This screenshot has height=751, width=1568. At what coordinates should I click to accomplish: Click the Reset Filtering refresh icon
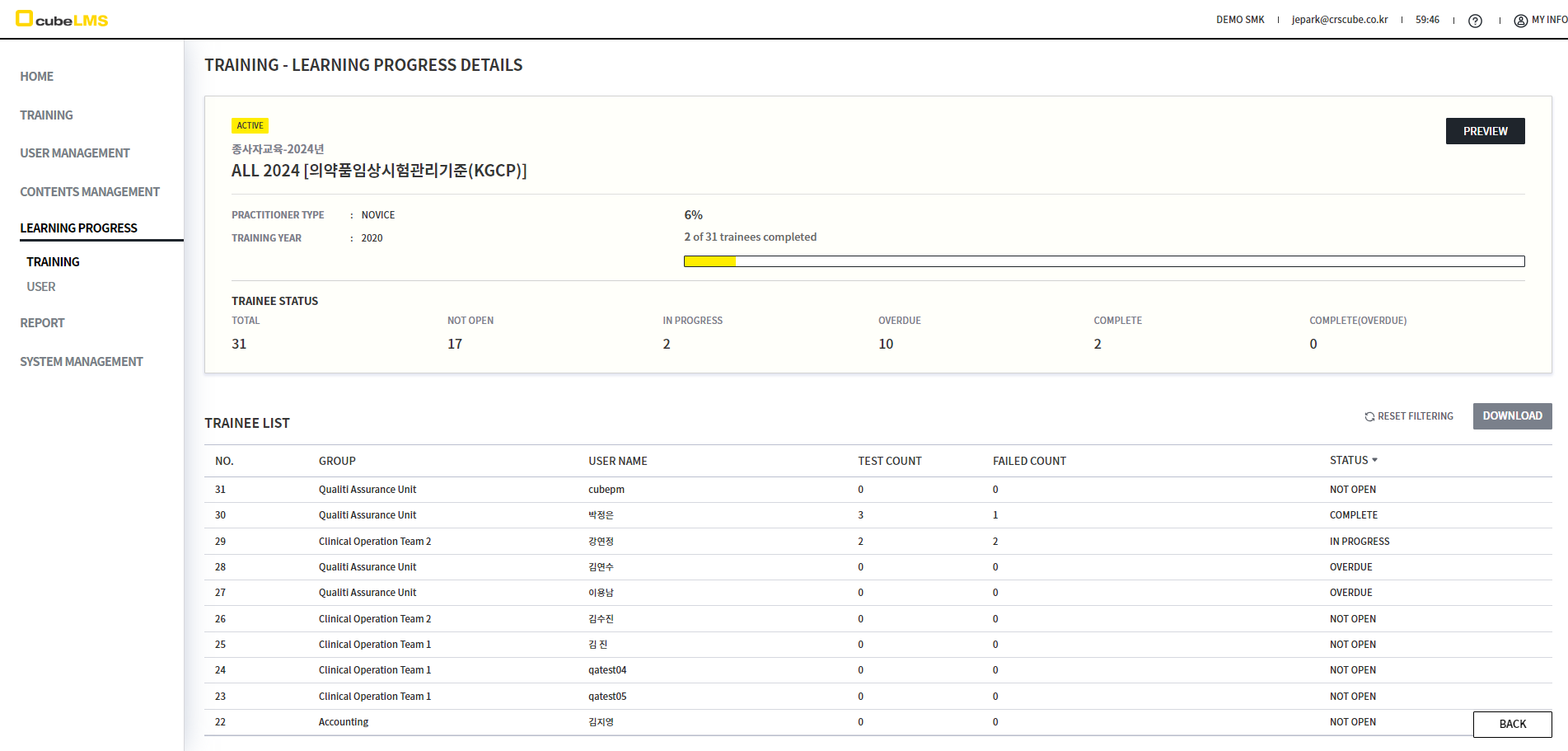coord(1369,417)
